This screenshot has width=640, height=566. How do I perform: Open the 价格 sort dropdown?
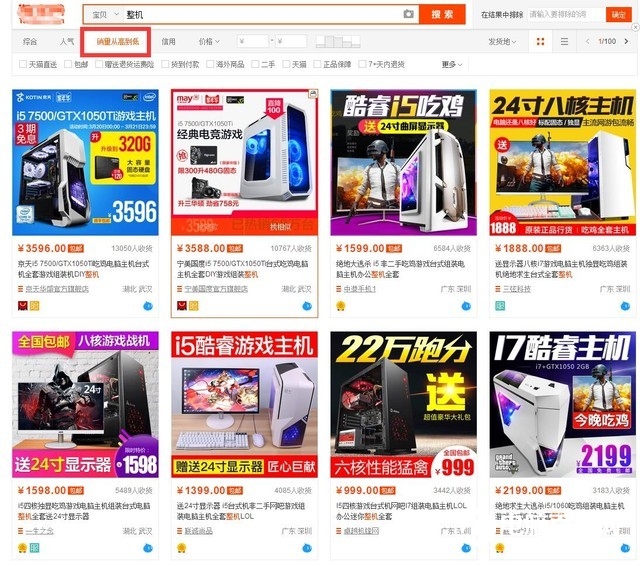point(209,42)
